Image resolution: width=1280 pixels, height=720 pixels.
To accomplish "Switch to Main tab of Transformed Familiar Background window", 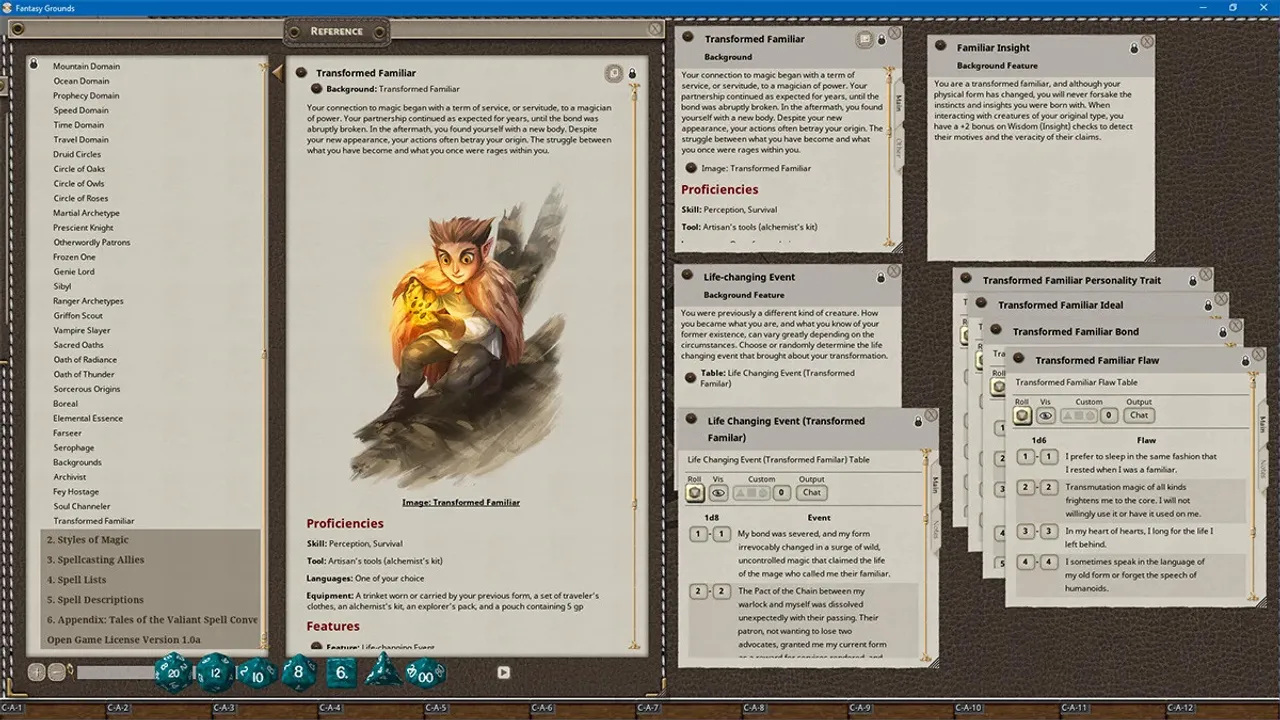I will tap(897, 104).
